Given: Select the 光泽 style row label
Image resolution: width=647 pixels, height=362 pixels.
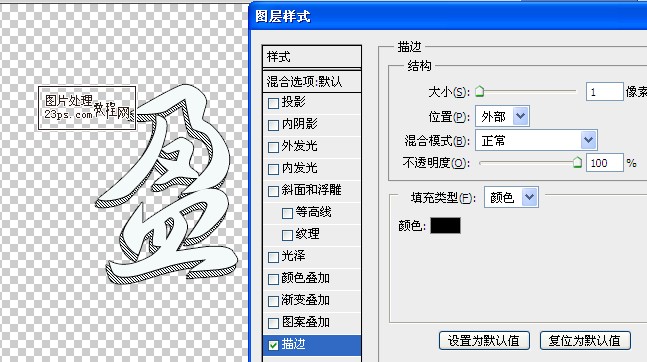Looking at the screenshot, I should [x=293, y=256].
